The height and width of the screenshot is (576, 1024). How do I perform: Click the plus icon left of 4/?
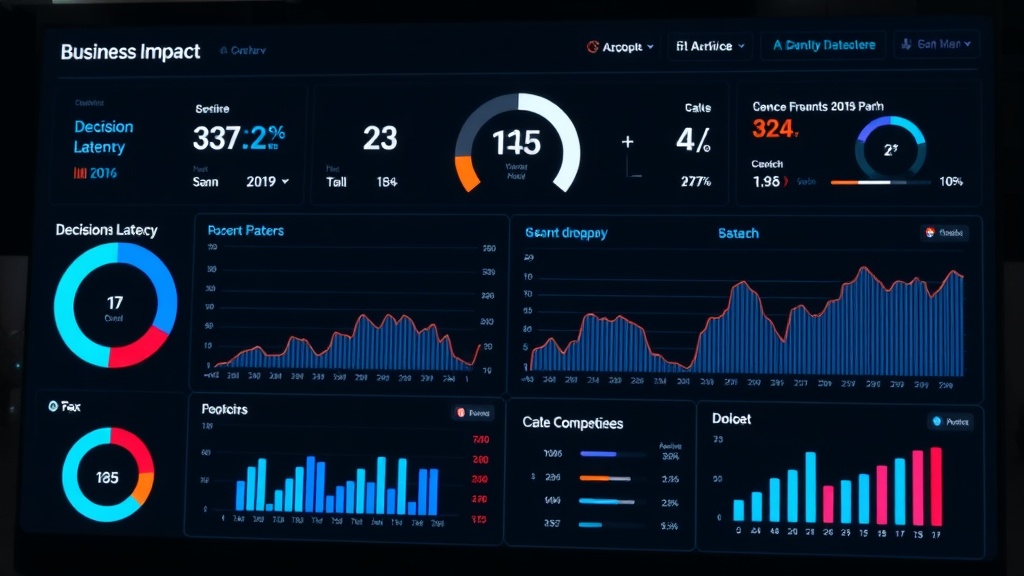(x=628, y=142)
